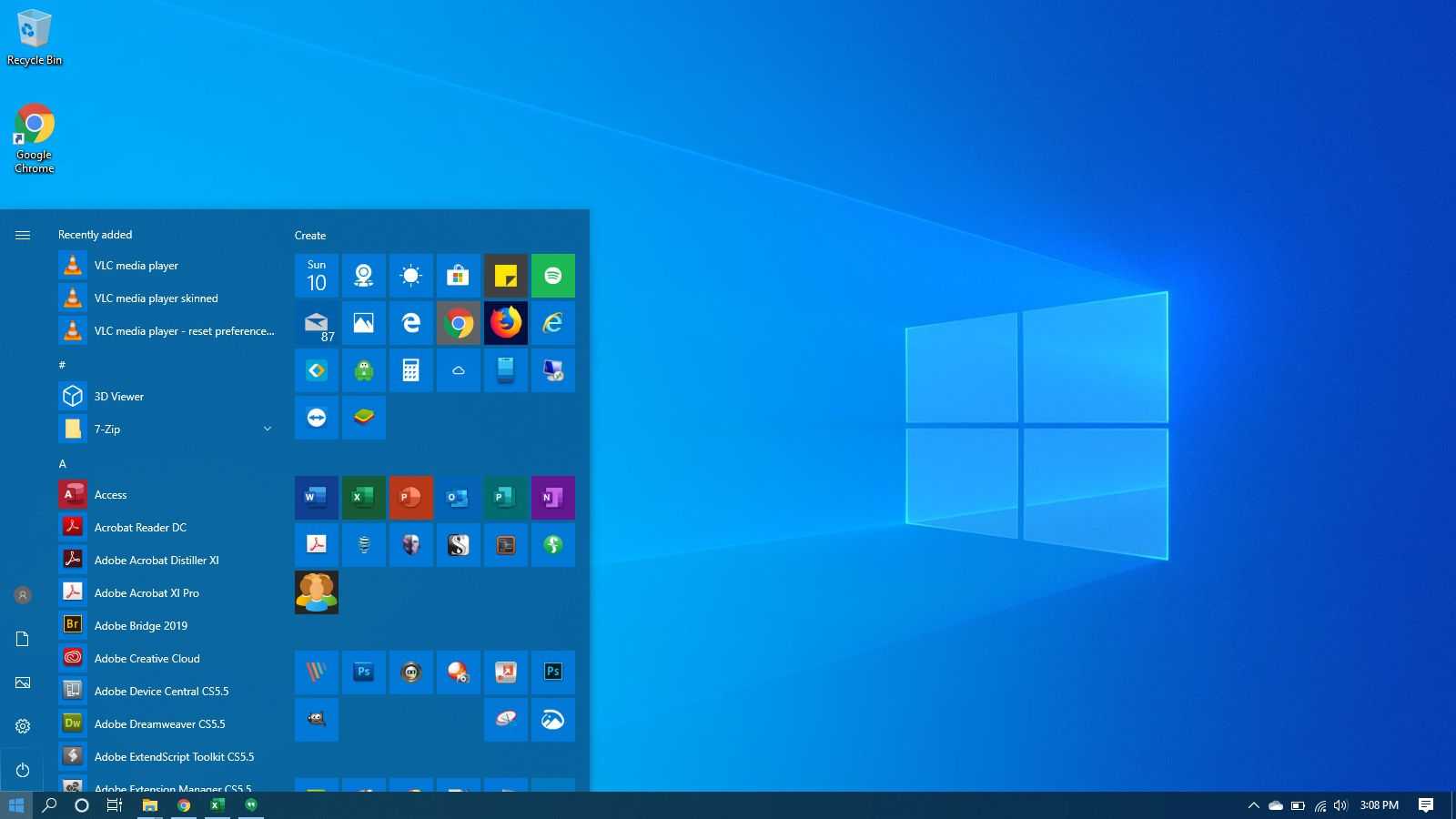Open the group of people avatar tile

317,592
